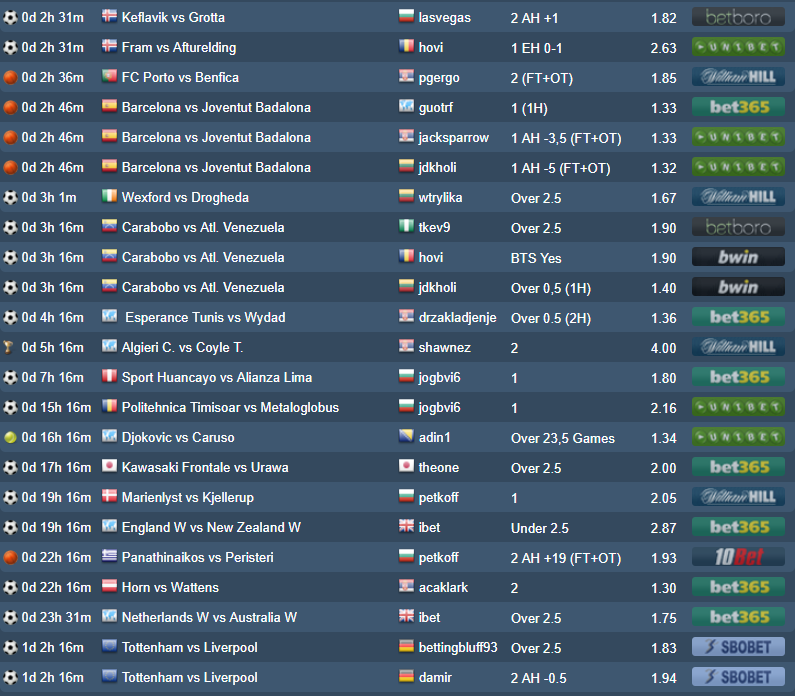Open the Algieri C. vs Coyle T. match

pyautogui.click(x=182, y=347)
